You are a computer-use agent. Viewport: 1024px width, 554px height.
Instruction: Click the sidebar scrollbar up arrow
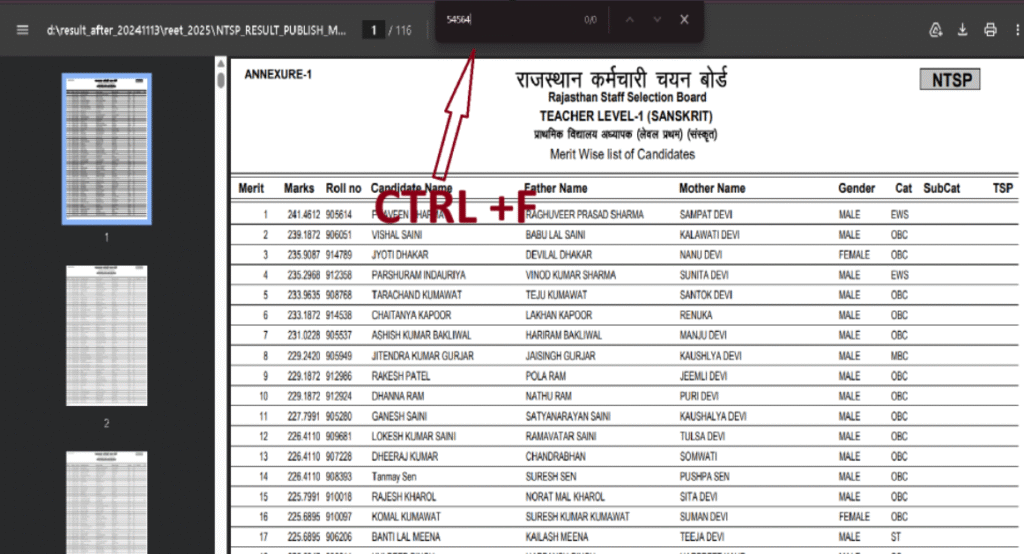(221, 63)
